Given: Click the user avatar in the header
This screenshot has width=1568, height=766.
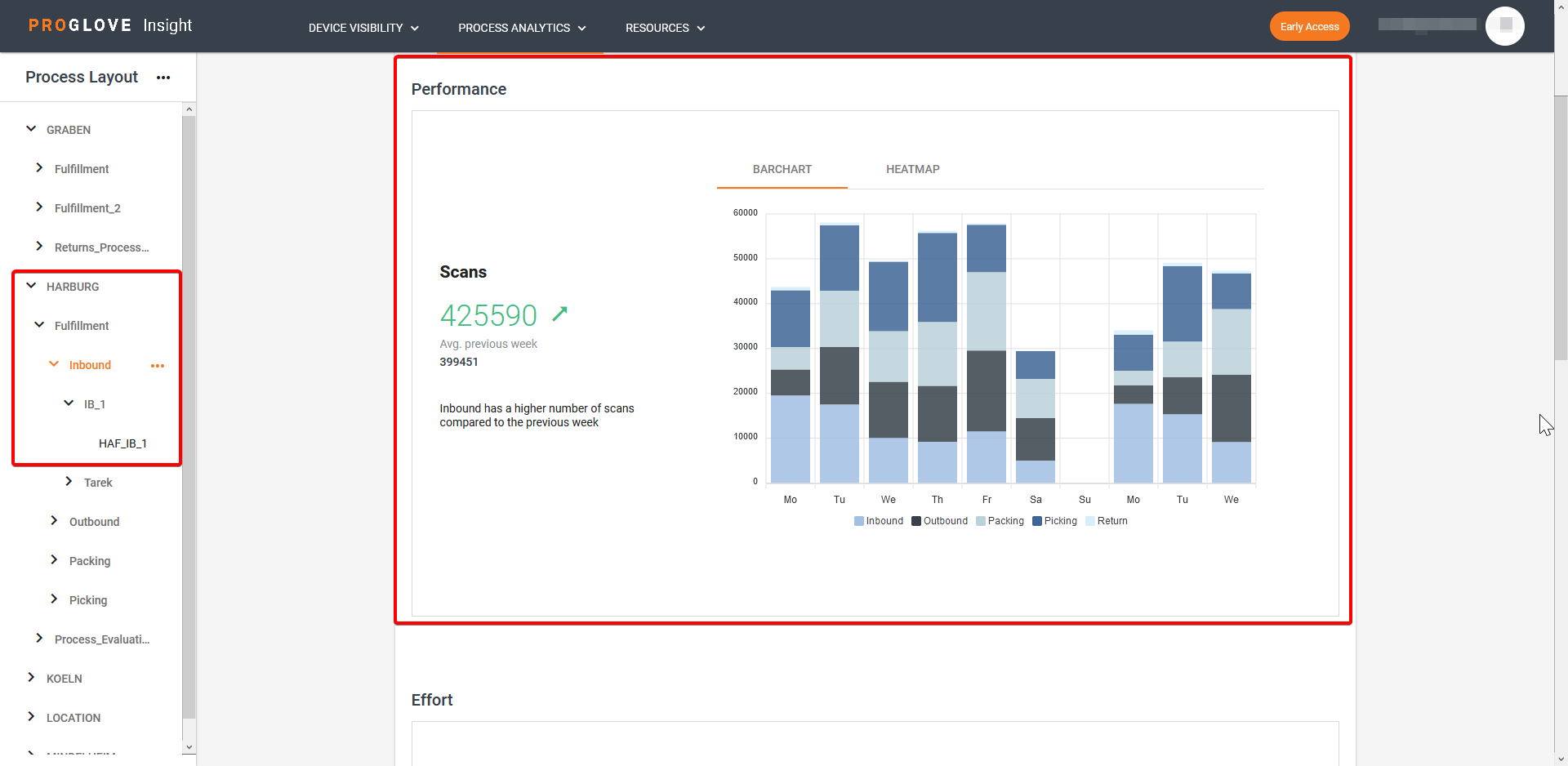Looking at the screenshot, I should point(1504,26).
